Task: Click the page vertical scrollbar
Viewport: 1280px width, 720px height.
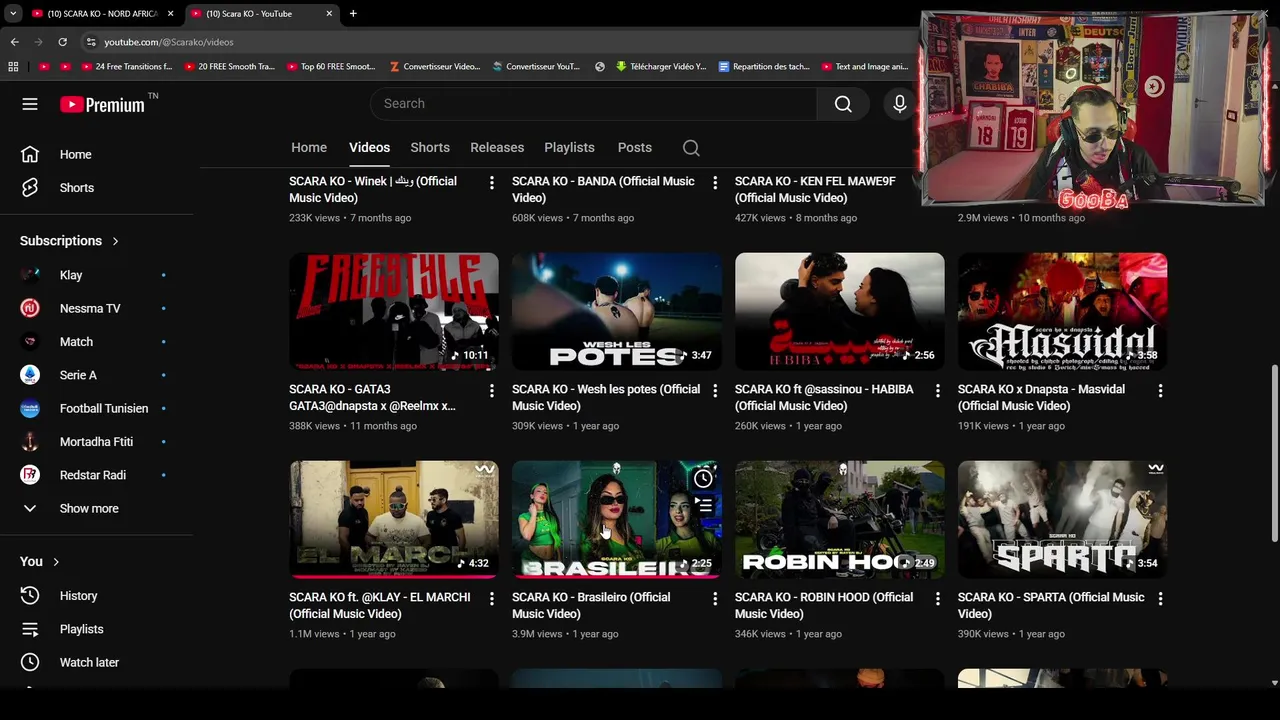Action: tap(1274, 455)
